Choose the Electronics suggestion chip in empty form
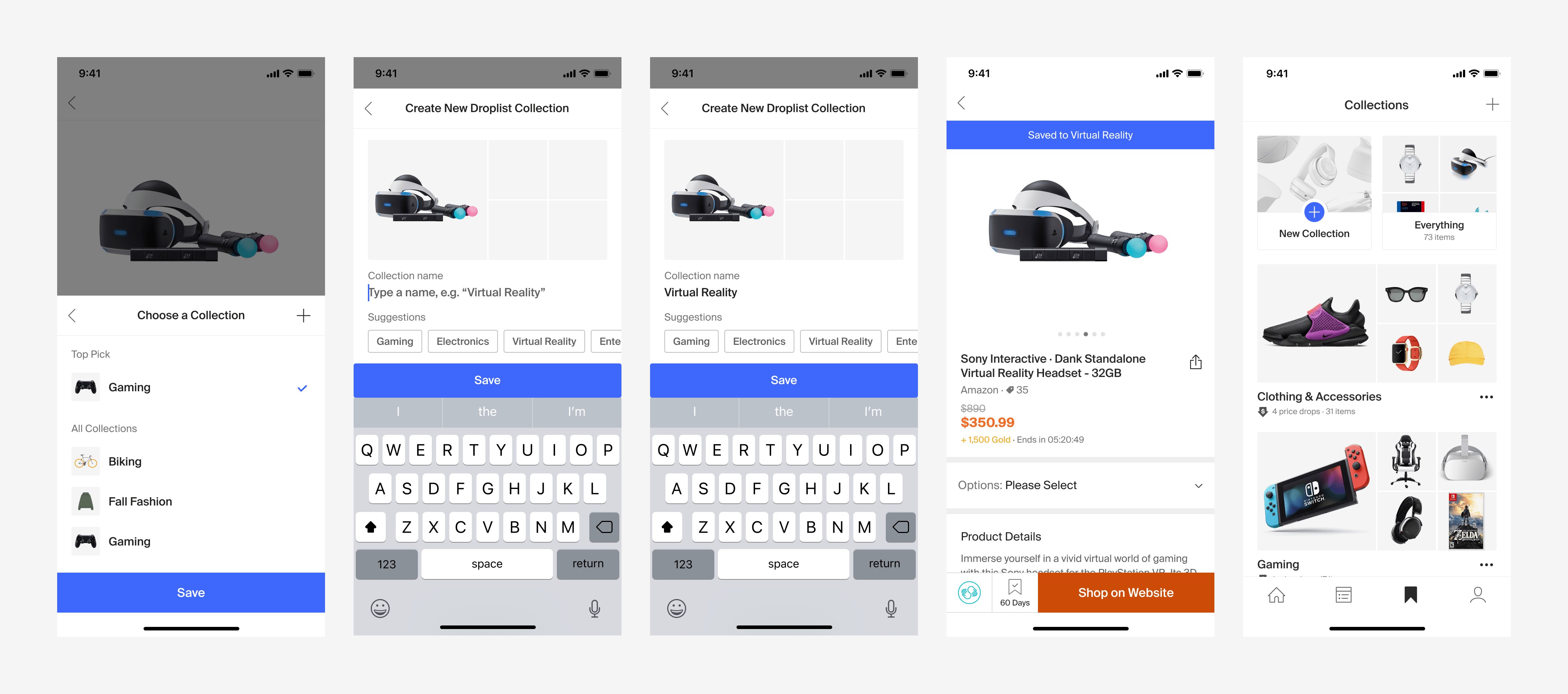The height and width of the screenshot is (694, 1568). (x=463, y=341)
